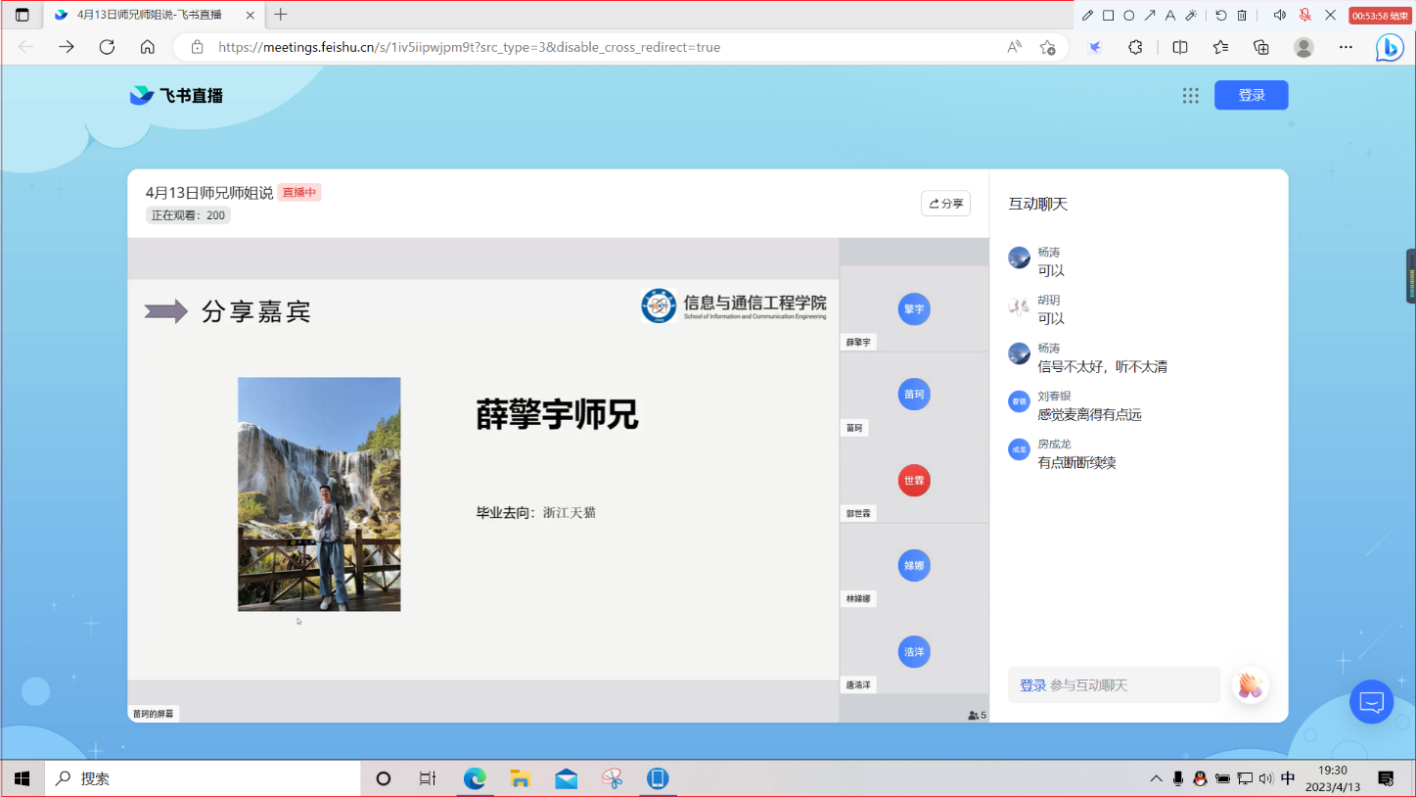The width and height of the screenshot is (1416, 797).
Task: Open the Edge tab actions menu
Action: coord(22,15)
